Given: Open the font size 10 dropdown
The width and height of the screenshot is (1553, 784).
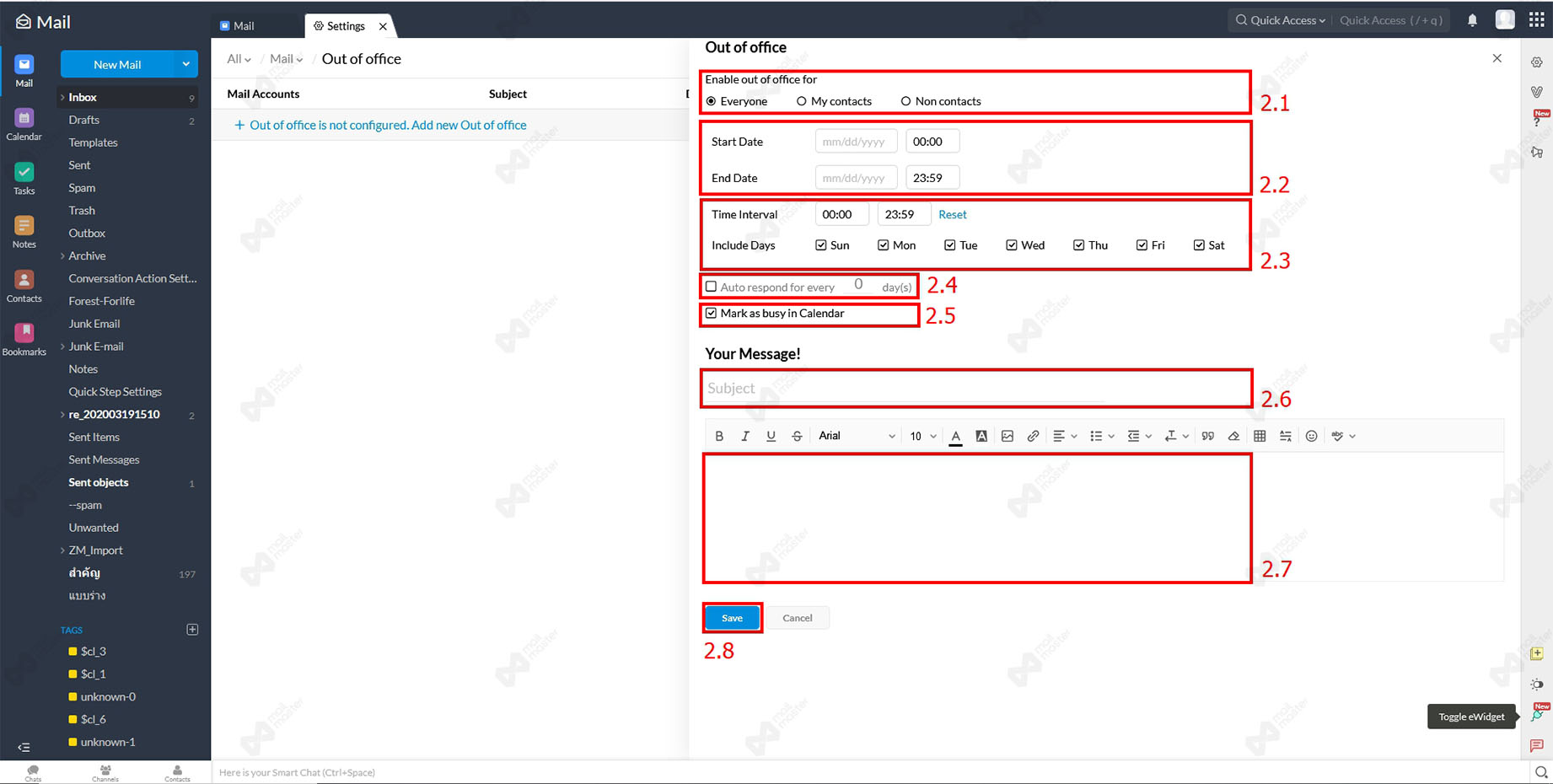Looking at the screenshot, I should tap(923, 436).
